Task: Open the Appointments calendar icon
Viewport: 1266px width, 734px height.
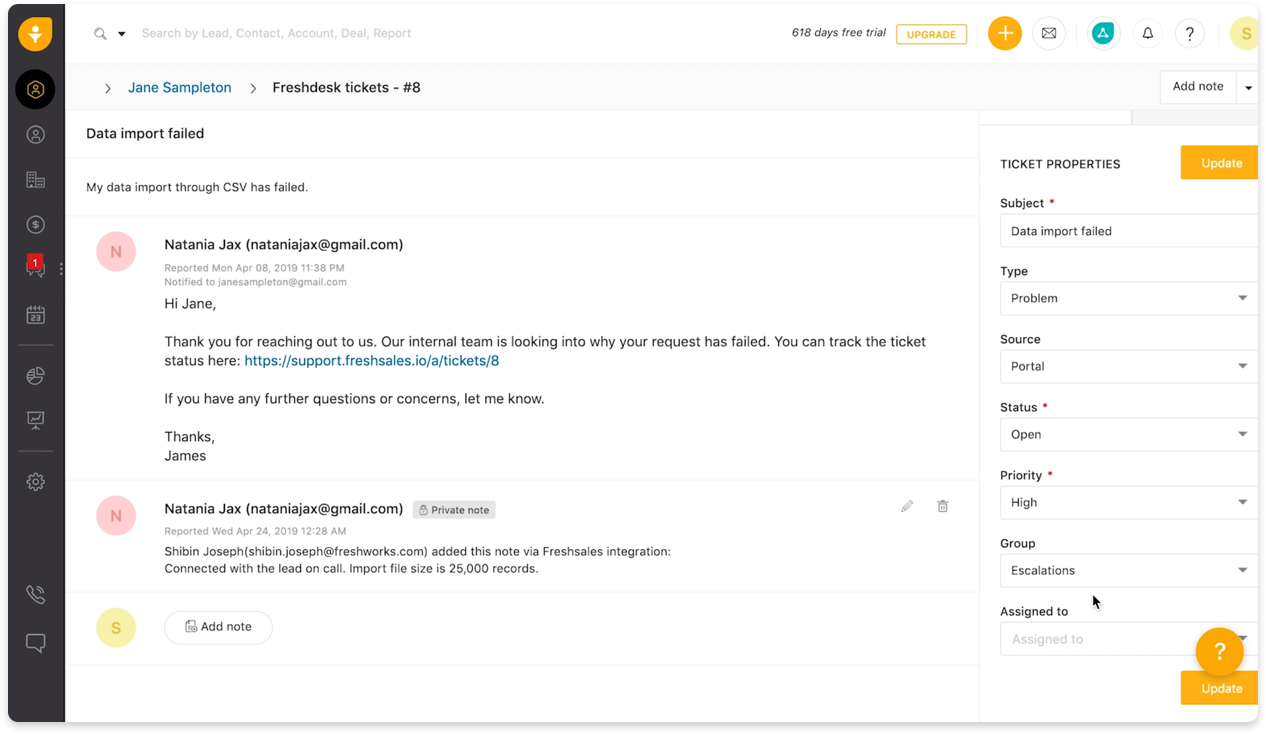Action: coord(35,314)
